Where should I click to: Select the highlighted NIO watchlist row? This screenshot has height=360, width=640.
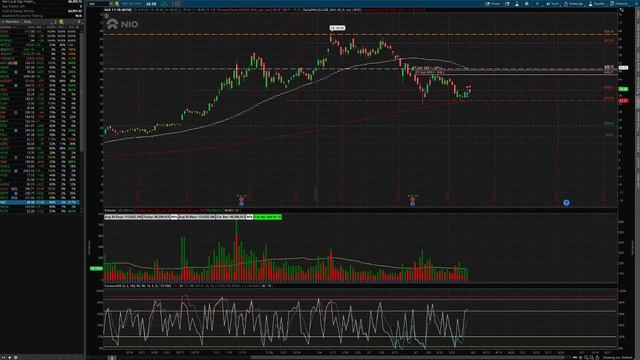[40, 202]
